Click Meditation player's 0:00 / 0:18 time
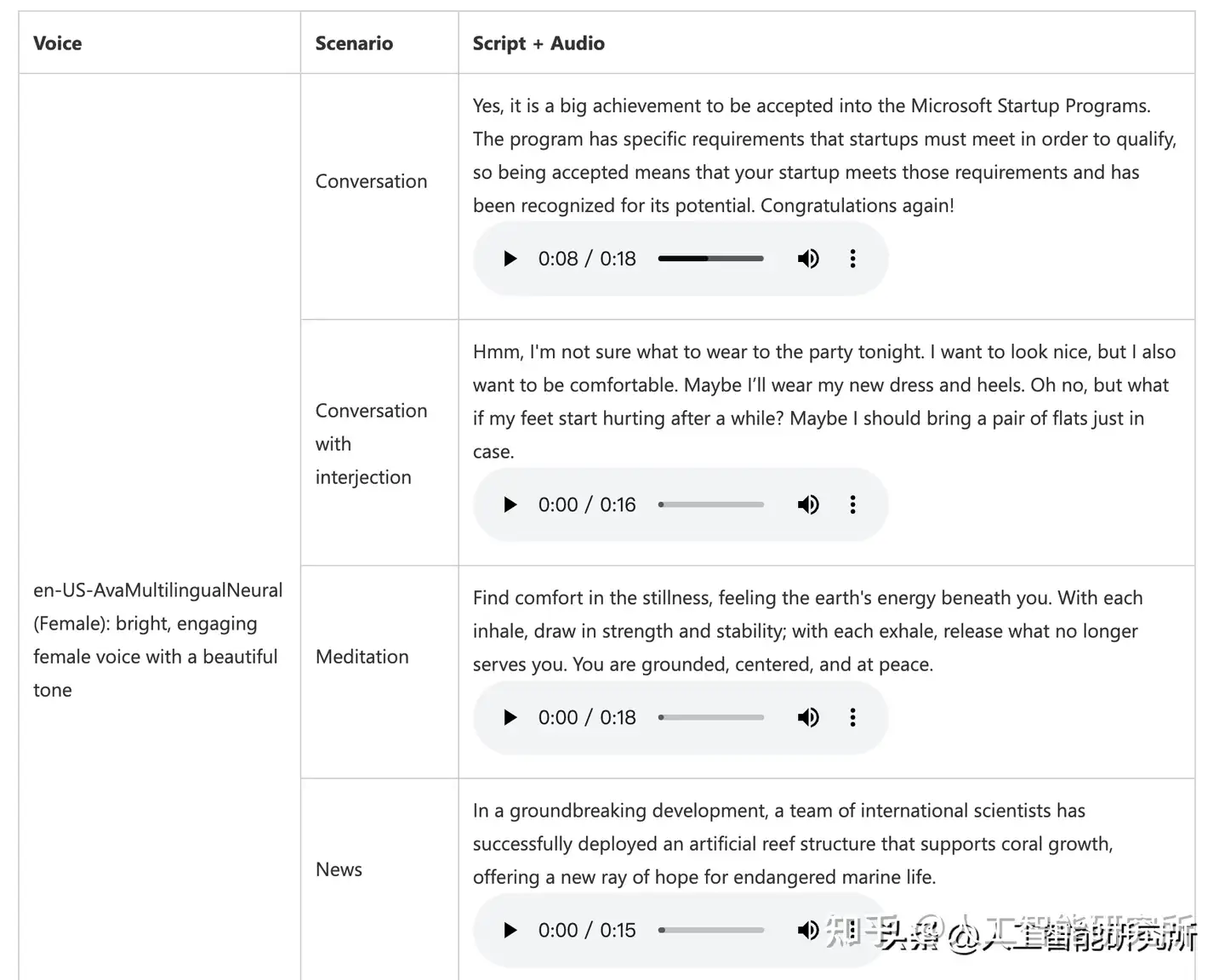The width and height of the screenshot is (1225, 980). pyautogui.click(x=587, y=717)
